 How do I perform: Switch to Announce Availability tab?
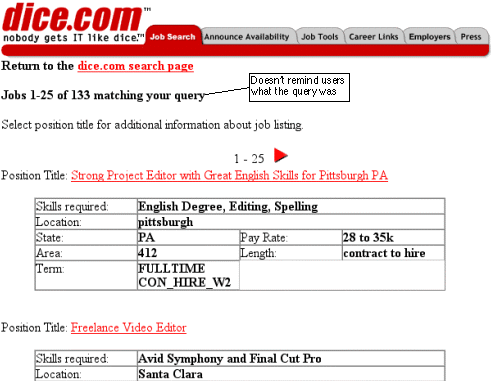(247, 37)
